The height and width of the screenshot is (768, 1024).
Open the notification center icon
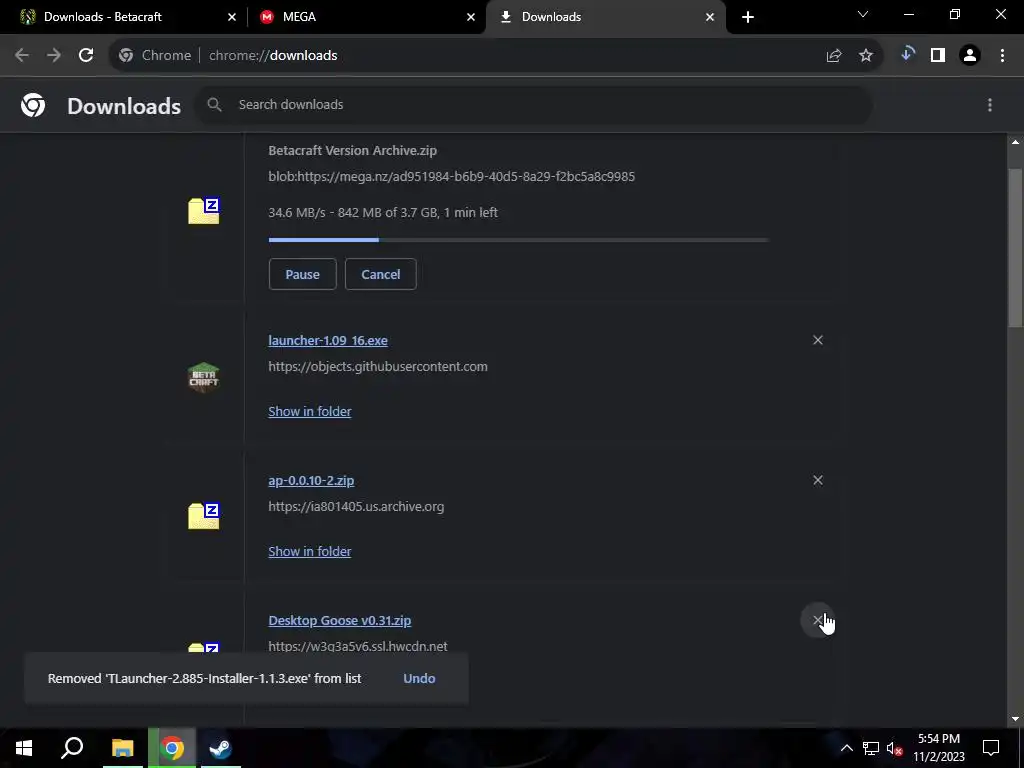(991, 748)
